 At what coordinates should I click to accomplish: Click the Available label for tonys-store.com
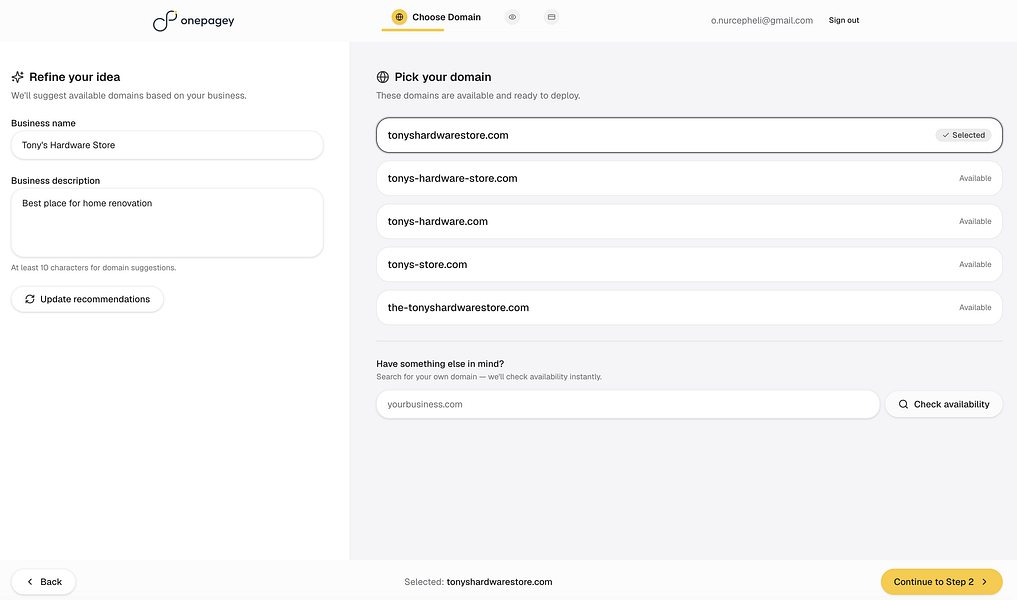(975, 265)
